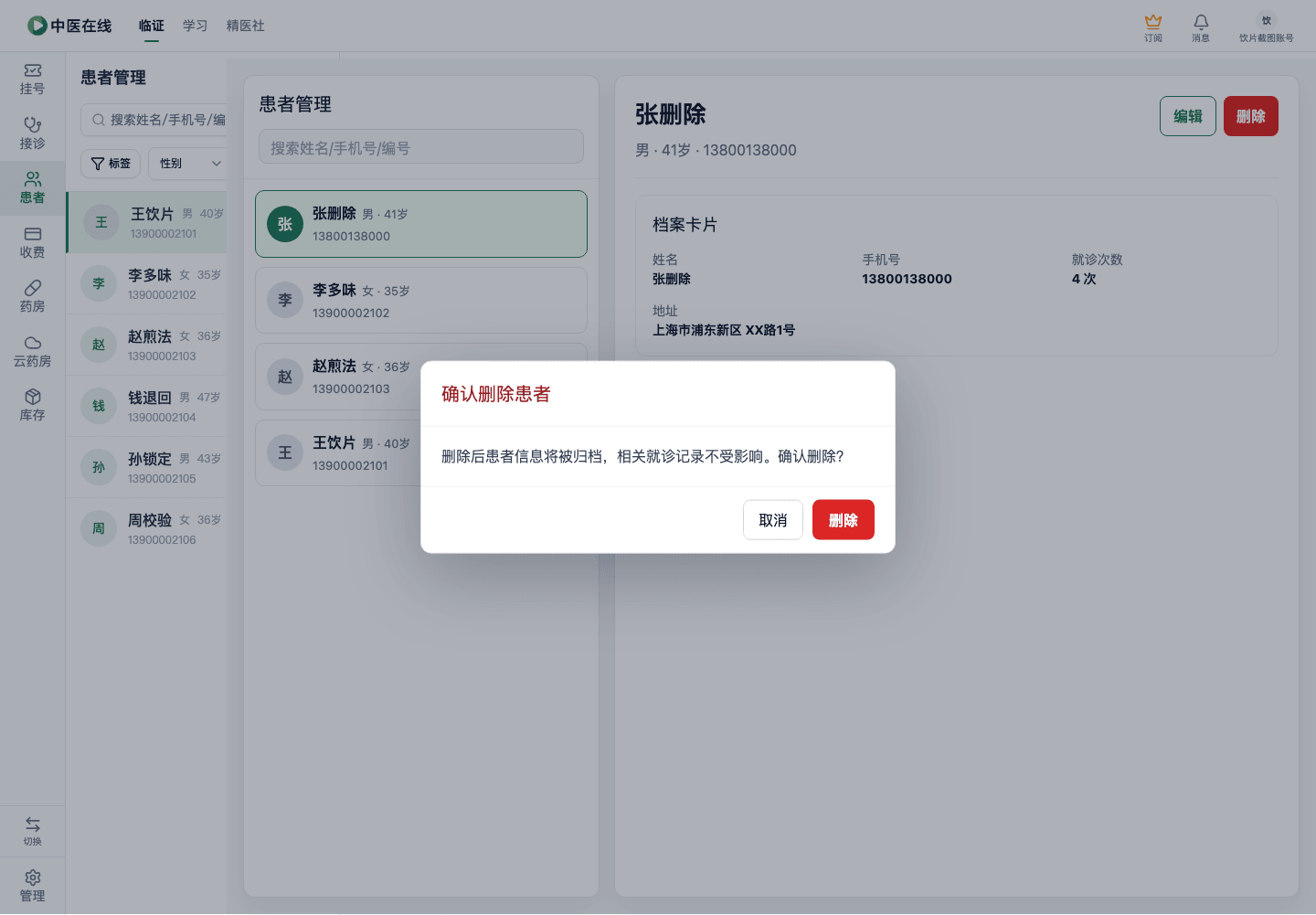The height and width of the screenshot is (915, 1316).
Task: Click the left search box 搜索姓名/手机号
Action: coord(154,120)
